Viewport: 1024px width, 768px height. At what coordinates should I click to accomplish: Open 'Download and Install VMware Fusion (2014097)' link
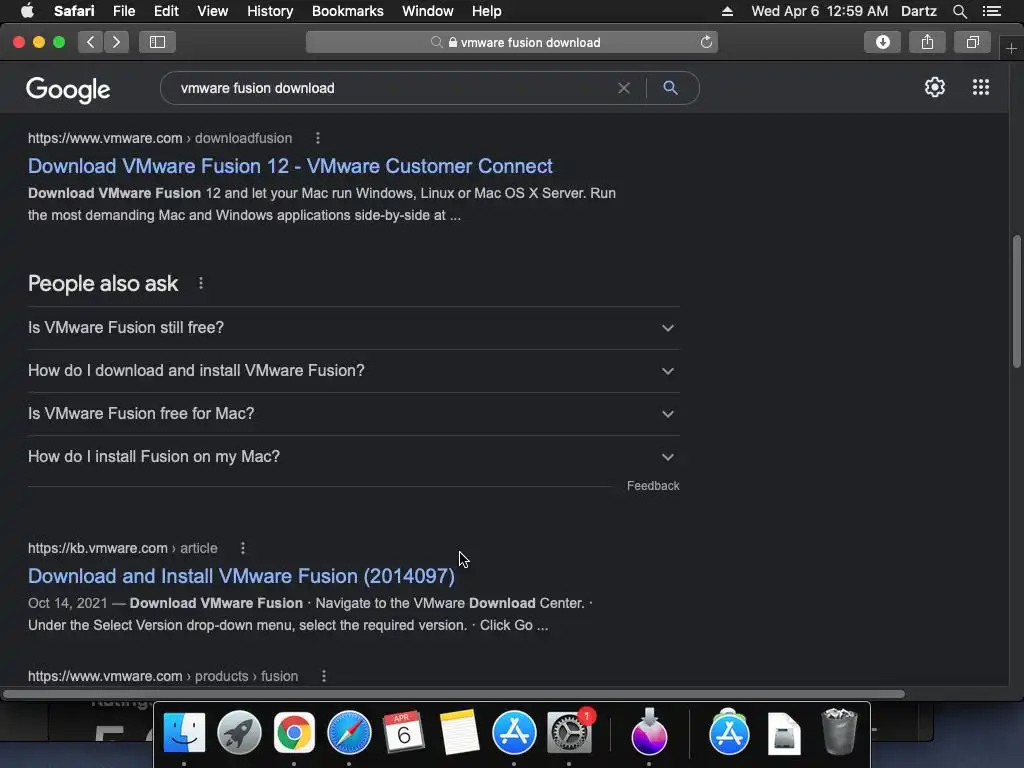pos(241,576)
